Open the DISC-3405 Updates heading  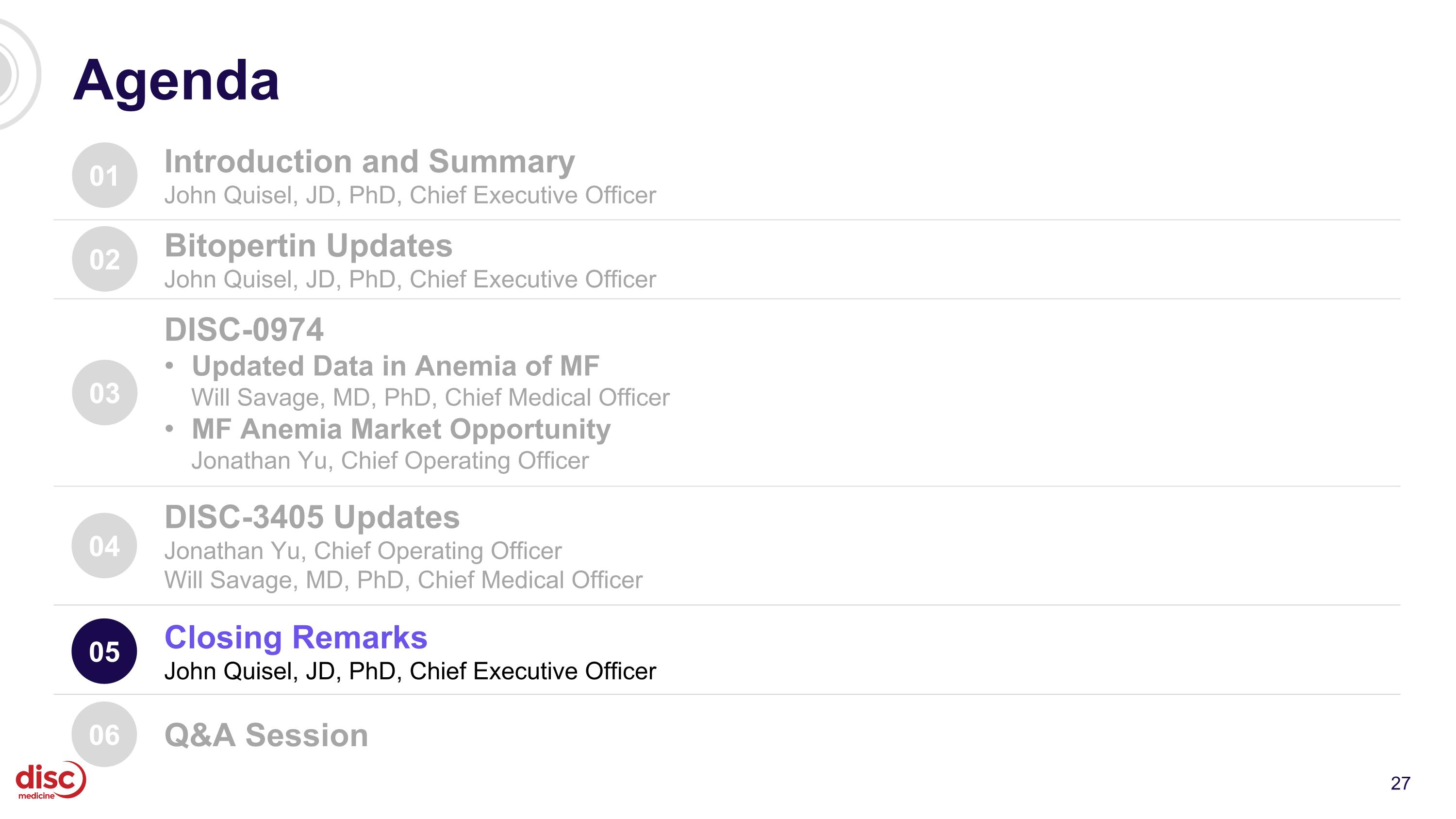click(x=312, y=517)
